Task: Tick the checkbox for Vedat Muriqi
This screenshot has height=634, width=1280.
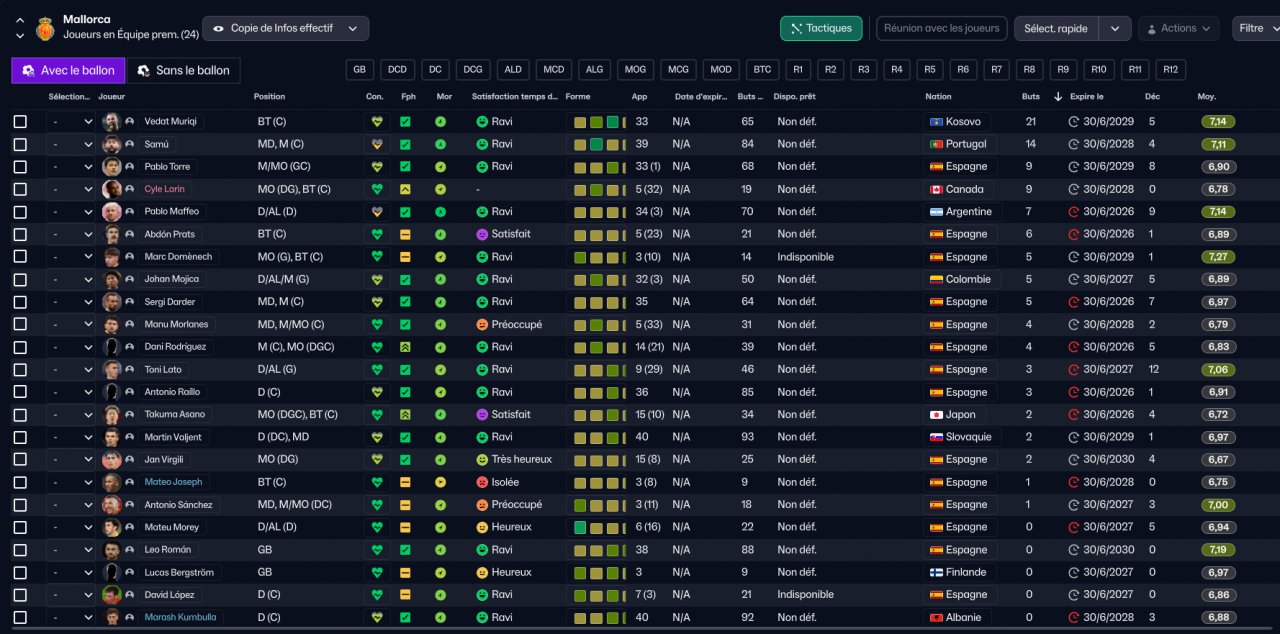Action: coord(20,122)
